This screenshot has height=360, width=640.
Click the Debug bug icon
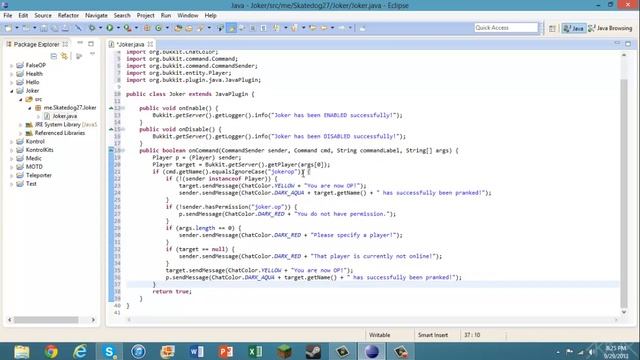click(x=92, y=28)
